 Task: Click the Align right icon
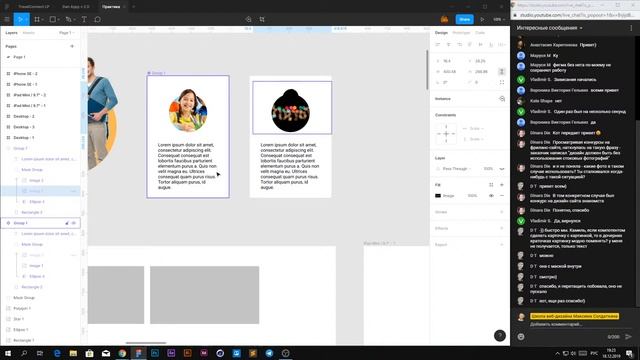coord(459,44)
